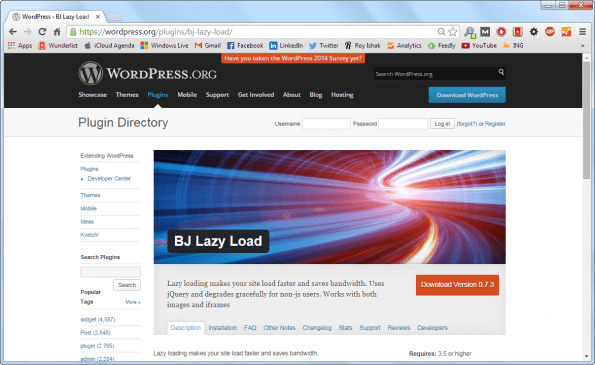
Task: Click the gear extension icon in toolbar
Action: (x=534, y=32)
